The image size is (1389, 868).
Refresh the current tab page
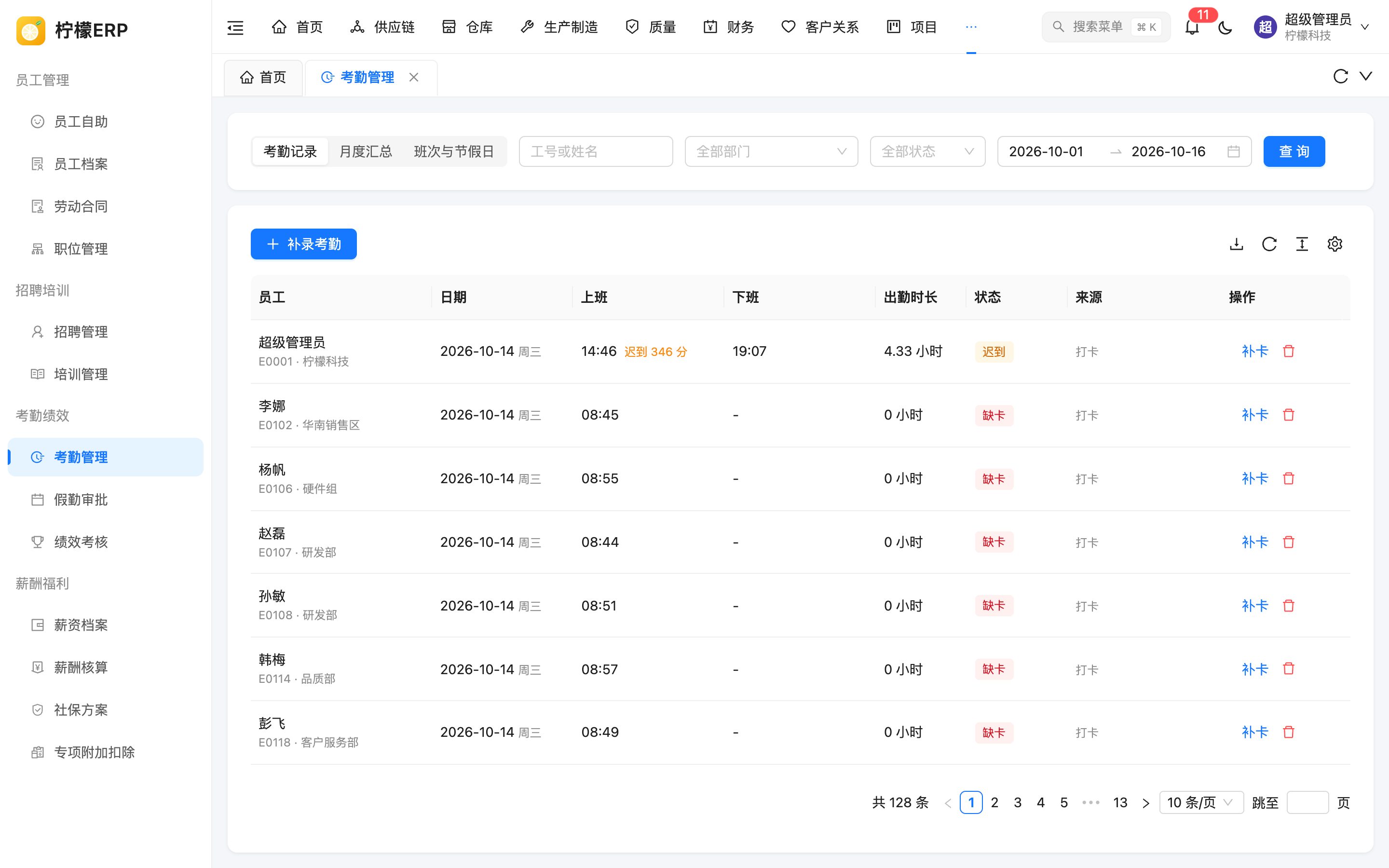coord(1340,76)
